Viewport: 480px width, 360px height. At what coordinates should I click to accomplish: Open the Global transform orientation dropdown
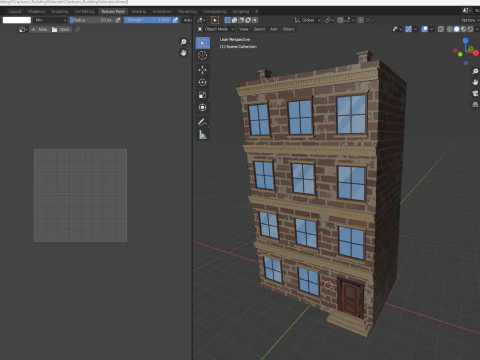click(x=307, y=20)
